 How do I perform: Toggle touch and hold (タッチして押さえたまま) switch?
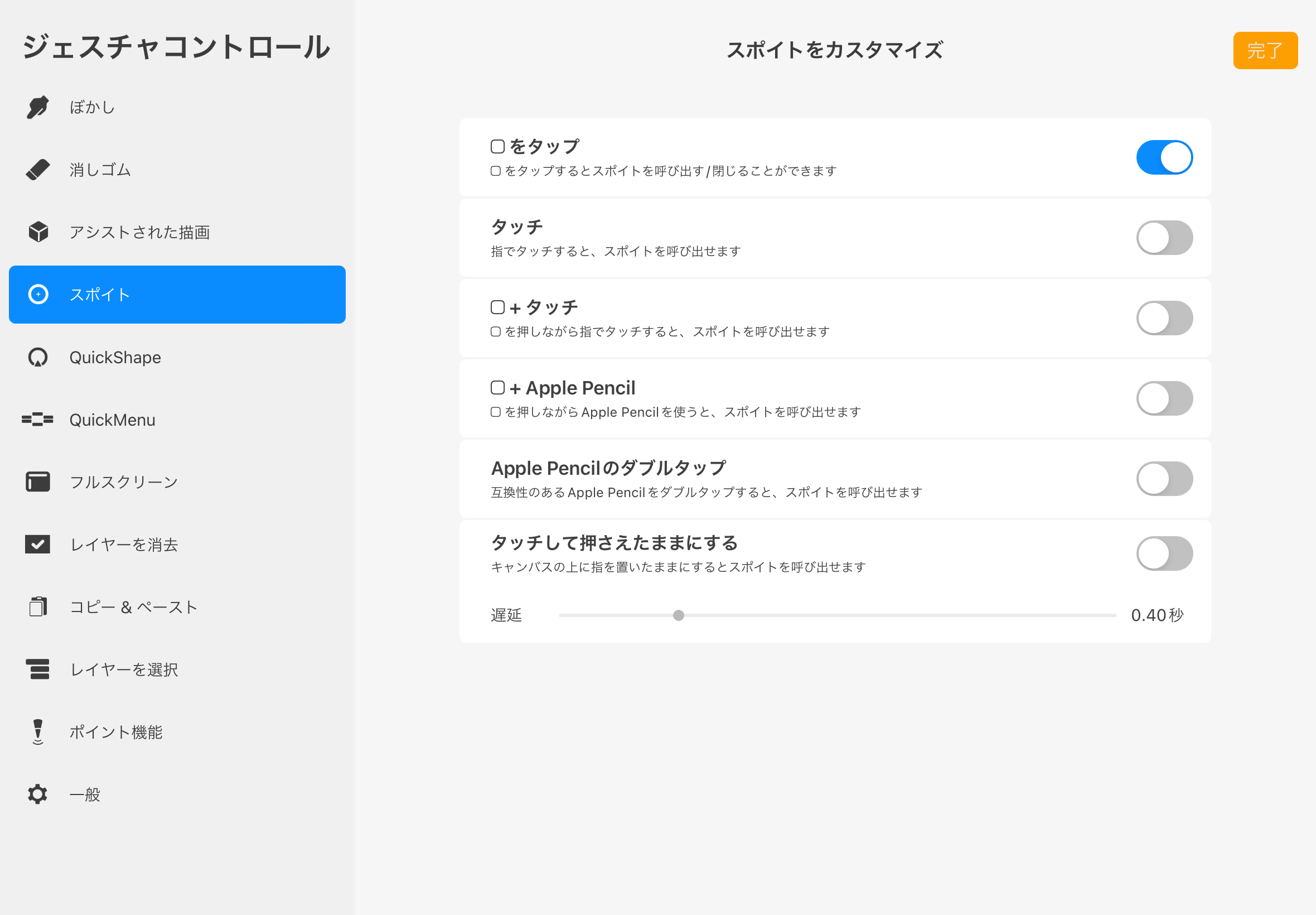pos(1164,553)
